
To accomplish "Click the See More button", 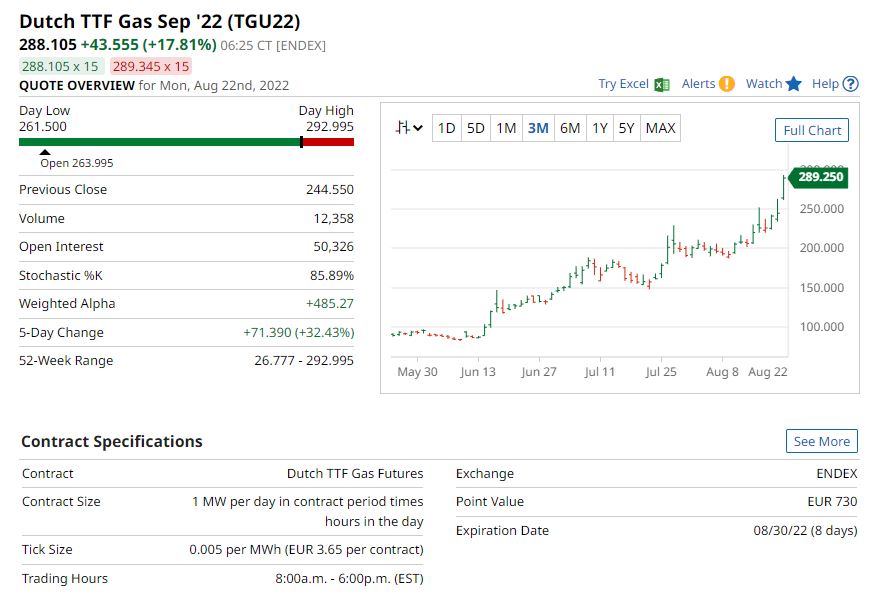I will point(821,441).
